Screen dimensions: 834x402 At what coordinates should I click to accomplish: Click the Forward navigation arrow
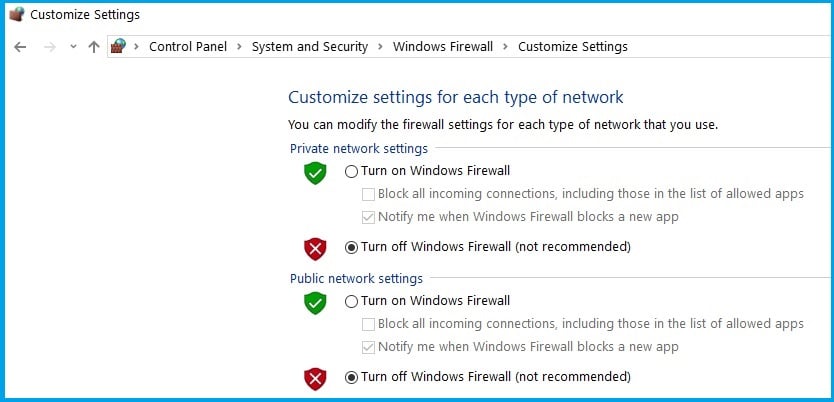(x=50, y=47)
